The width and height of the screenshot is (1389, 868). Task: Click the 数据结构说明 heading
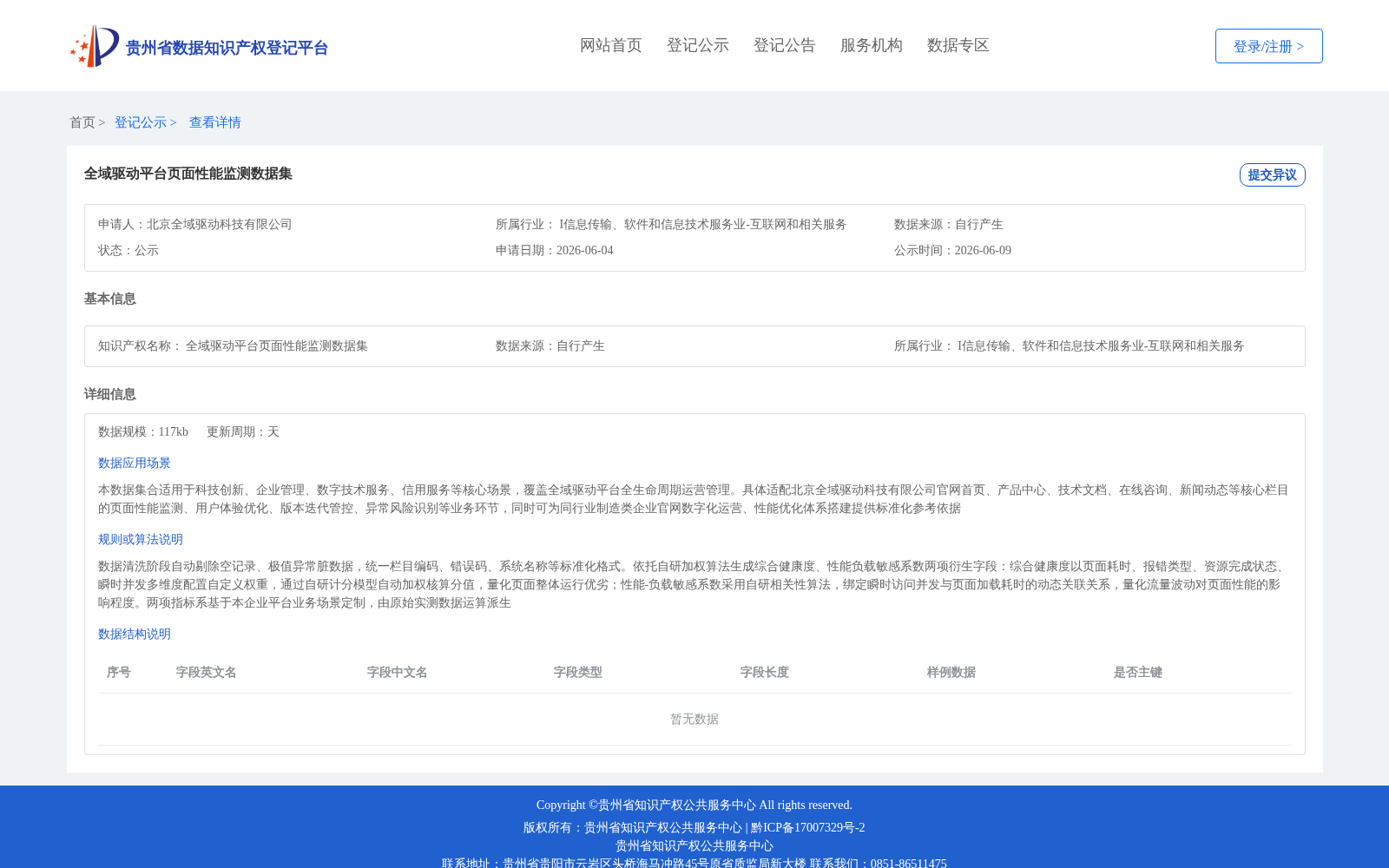click(135, 634)
